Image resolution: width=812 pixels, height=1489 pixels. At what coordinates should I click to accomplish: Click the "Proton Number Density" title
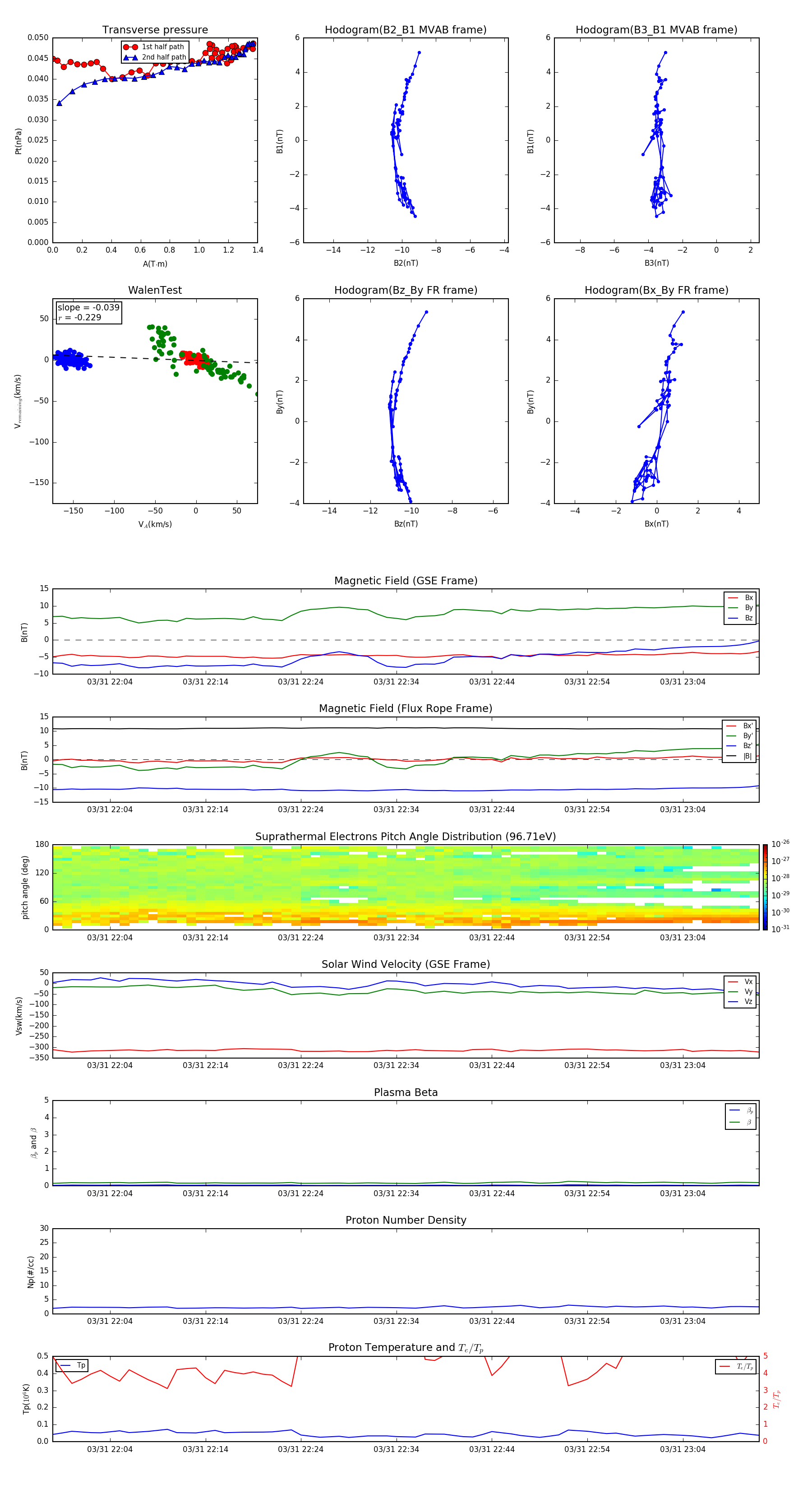(406, 1220)
